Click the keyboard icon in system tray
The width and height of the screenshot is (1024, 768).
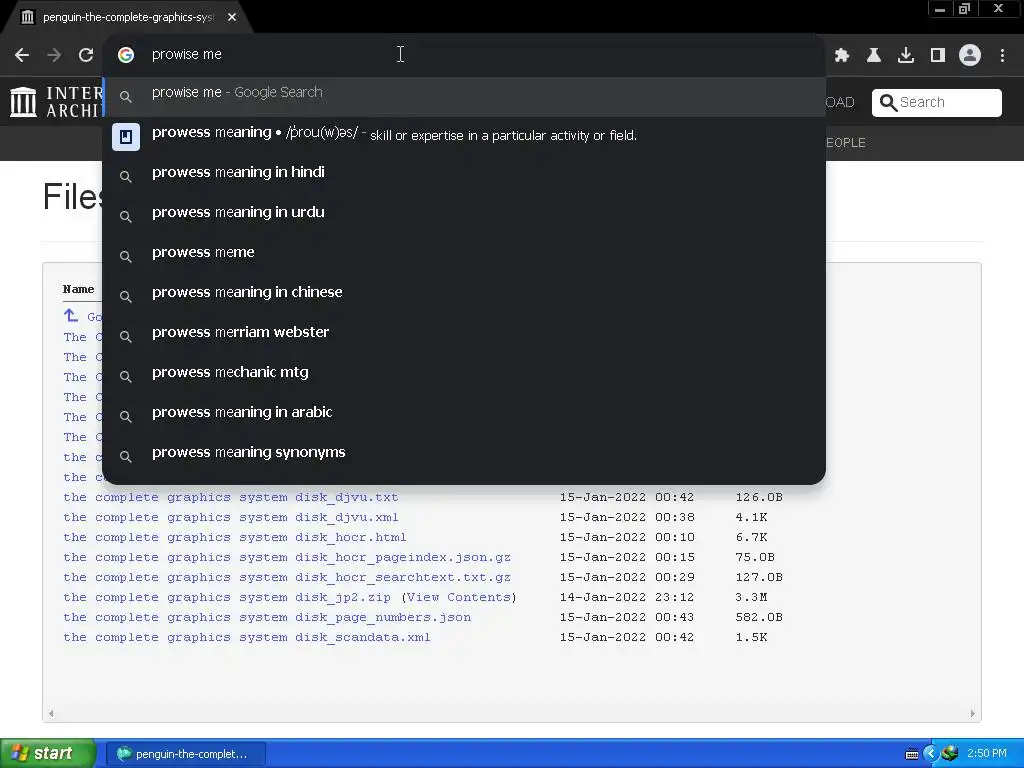coord(912,754)
